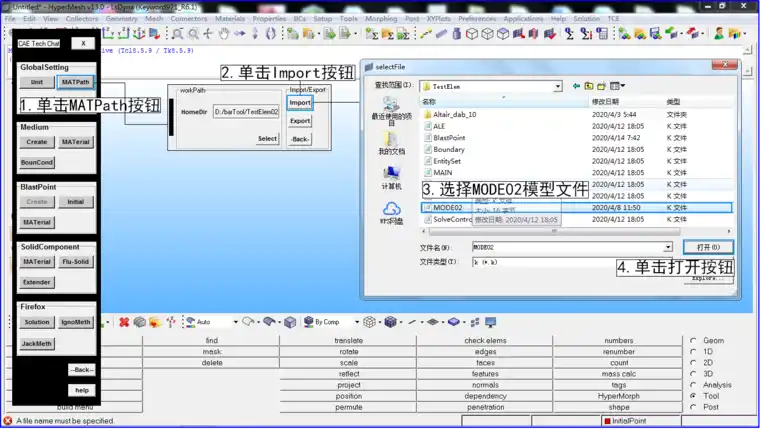Click the 文件名 text field
The image size is (760, 429).
[568, 247]
